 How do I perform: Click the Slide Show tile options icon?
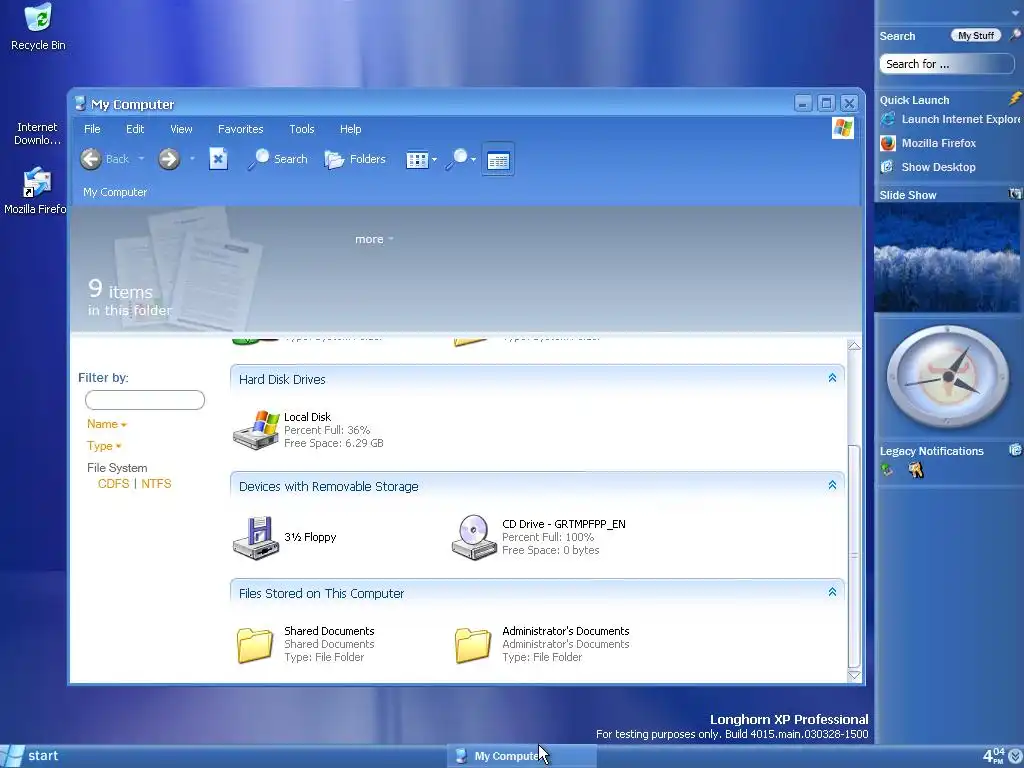(1016, 194)
